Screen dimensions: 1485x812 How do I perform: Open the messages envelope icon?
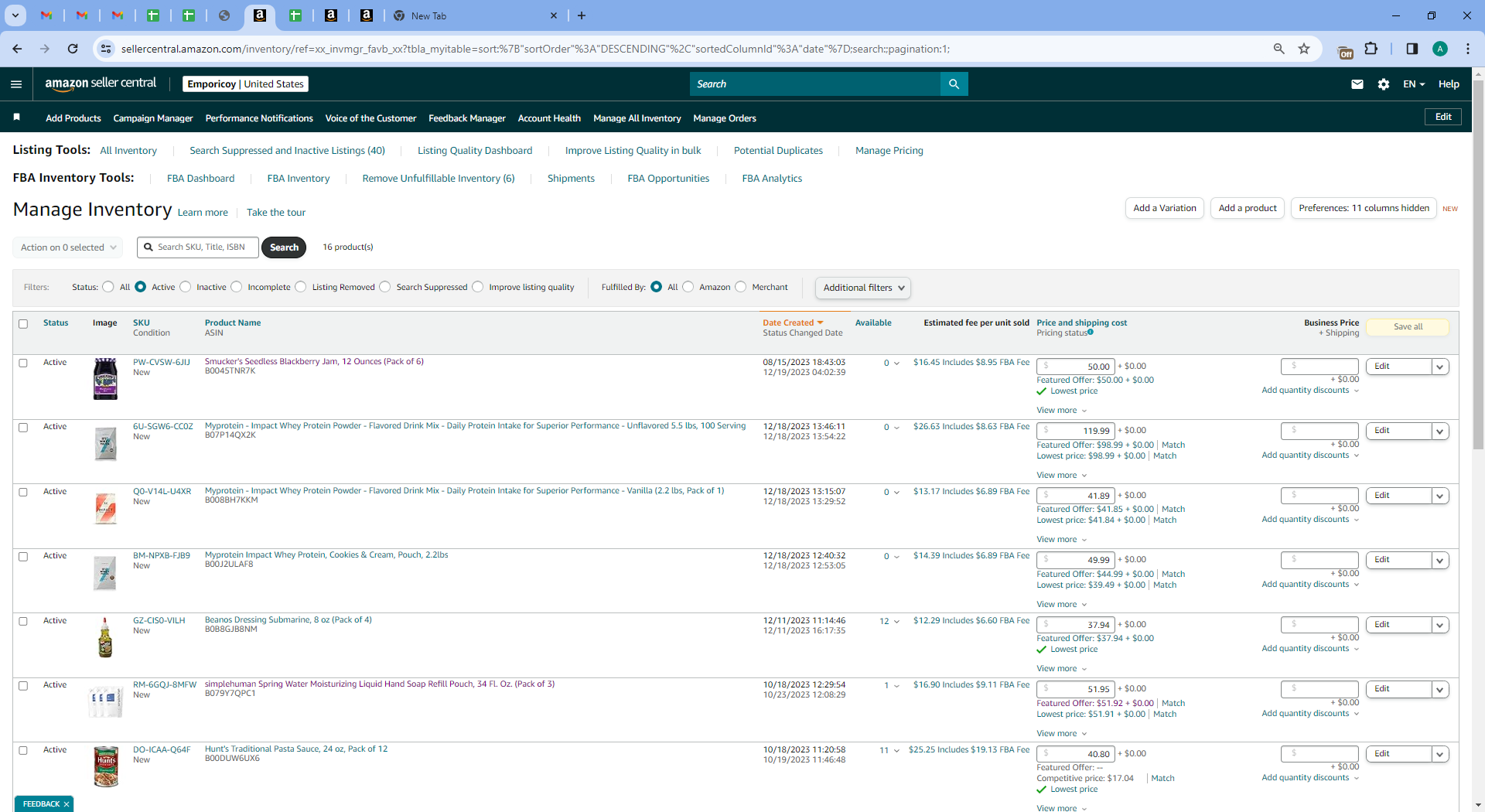click(1357, 84)
